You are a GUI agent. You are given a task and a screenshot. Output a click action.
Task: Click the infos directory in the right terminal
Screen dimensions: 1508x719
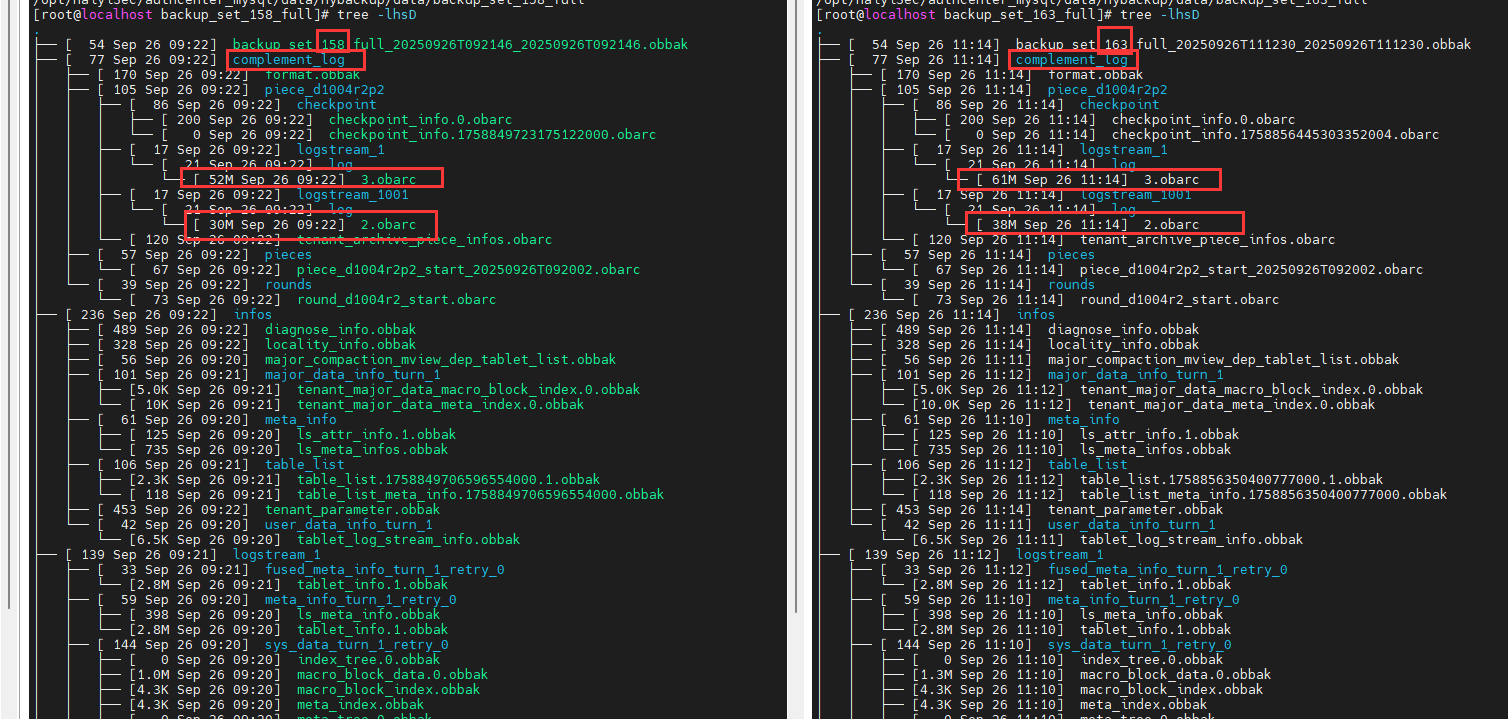[x=1036, y=315]
